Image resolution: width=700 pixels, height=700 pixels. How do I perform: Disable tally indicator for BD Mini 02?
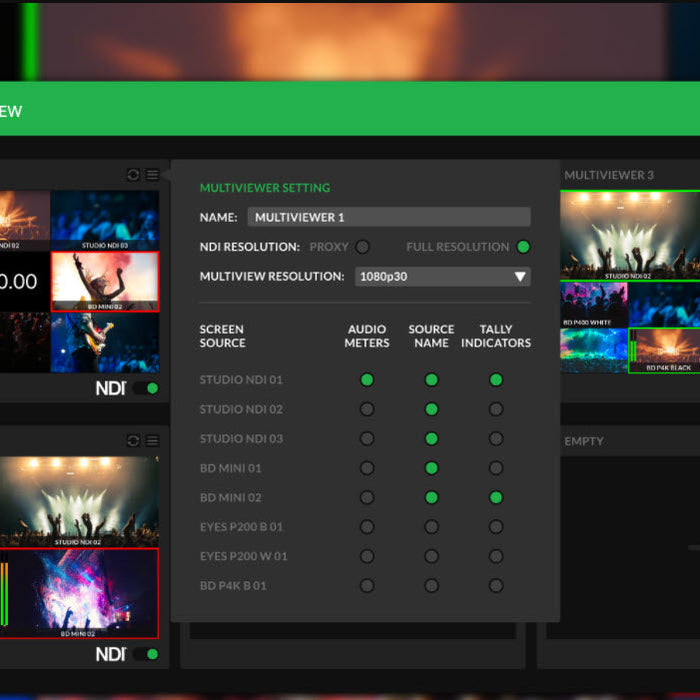coord(496,498)
